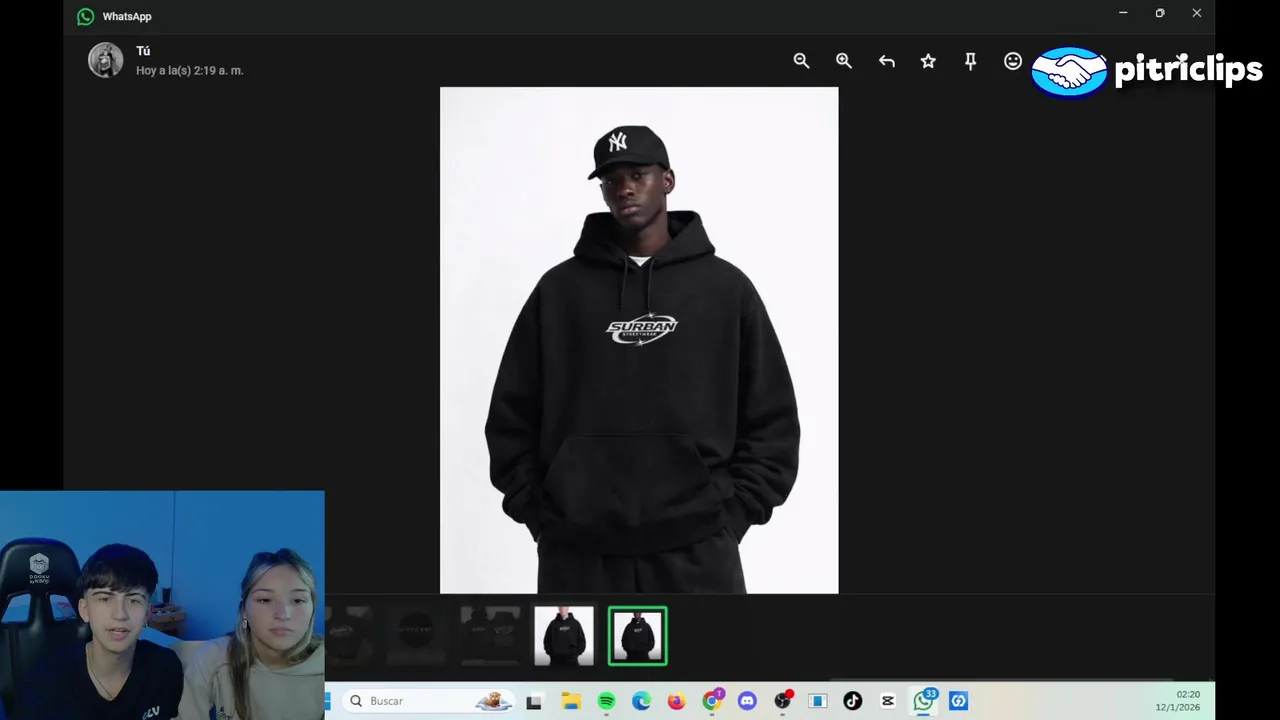1280x720 pixels.
Task: Open CapCut from the taskbar
Action: pos(888,701)
